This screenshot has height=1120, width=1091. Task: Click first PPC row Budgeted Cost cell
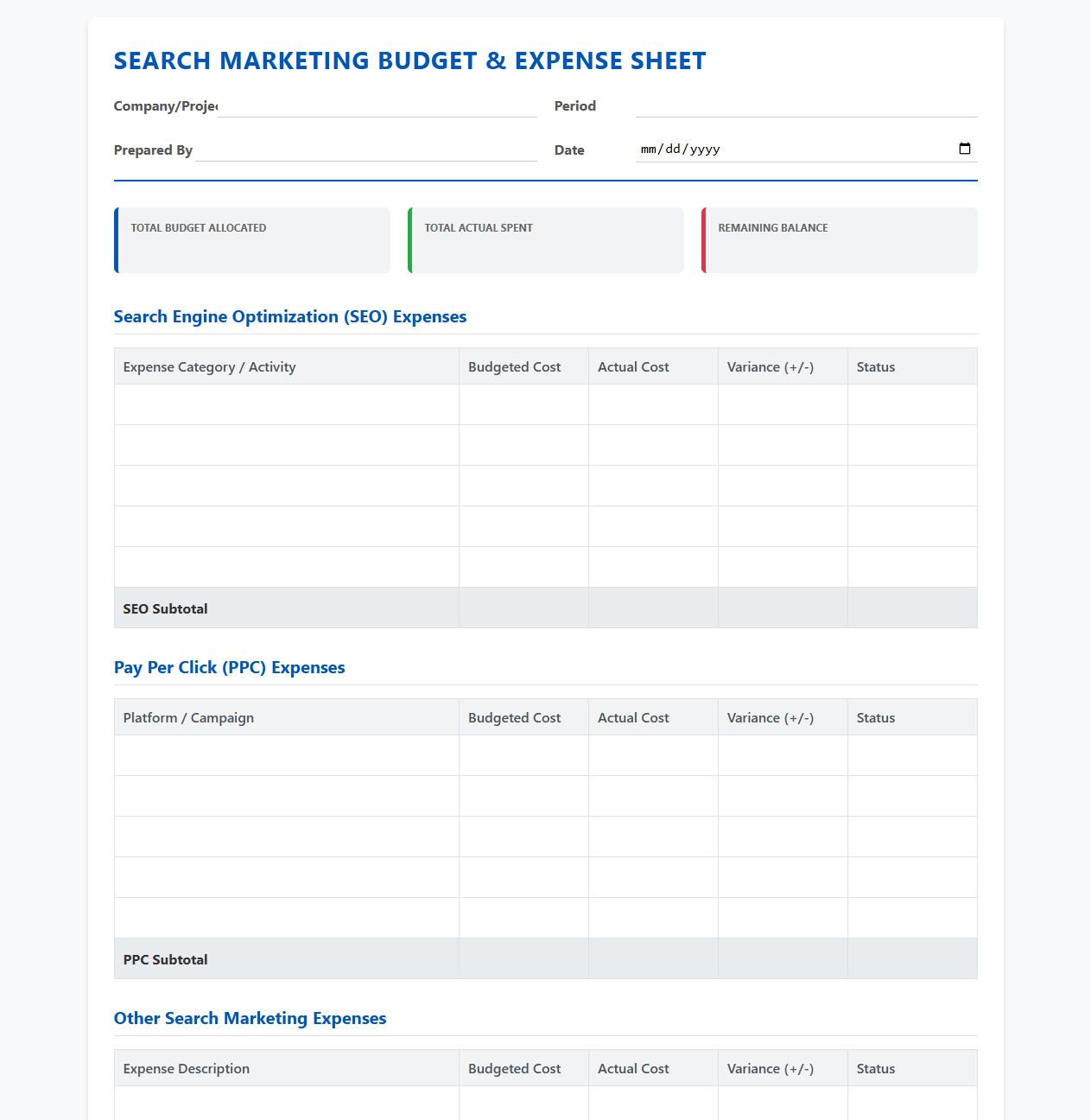524,755
